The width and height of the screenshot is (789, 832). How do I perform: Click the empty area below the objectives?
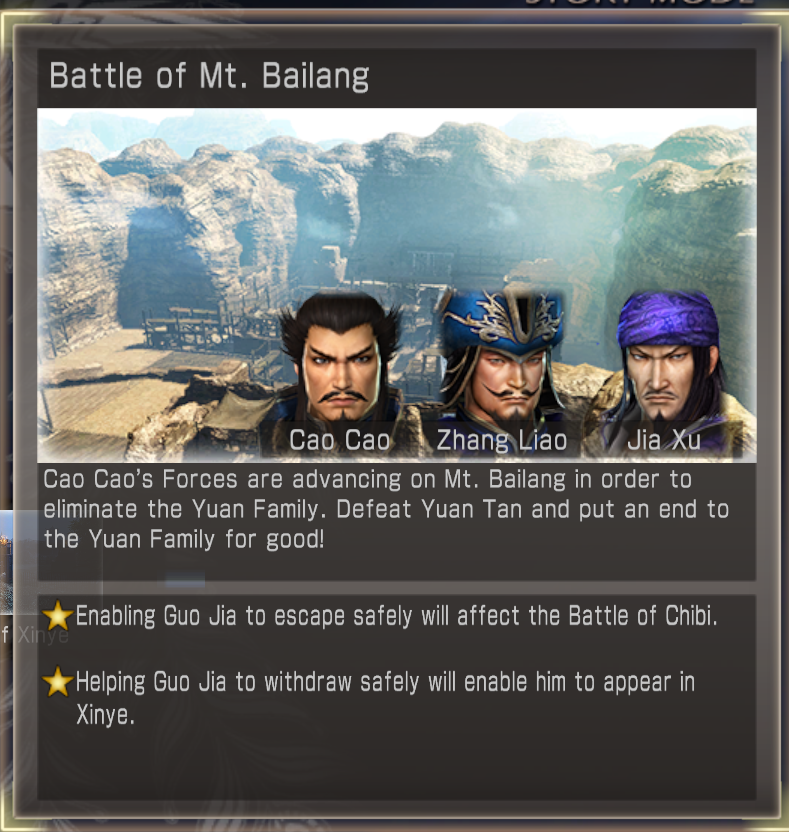396,764
